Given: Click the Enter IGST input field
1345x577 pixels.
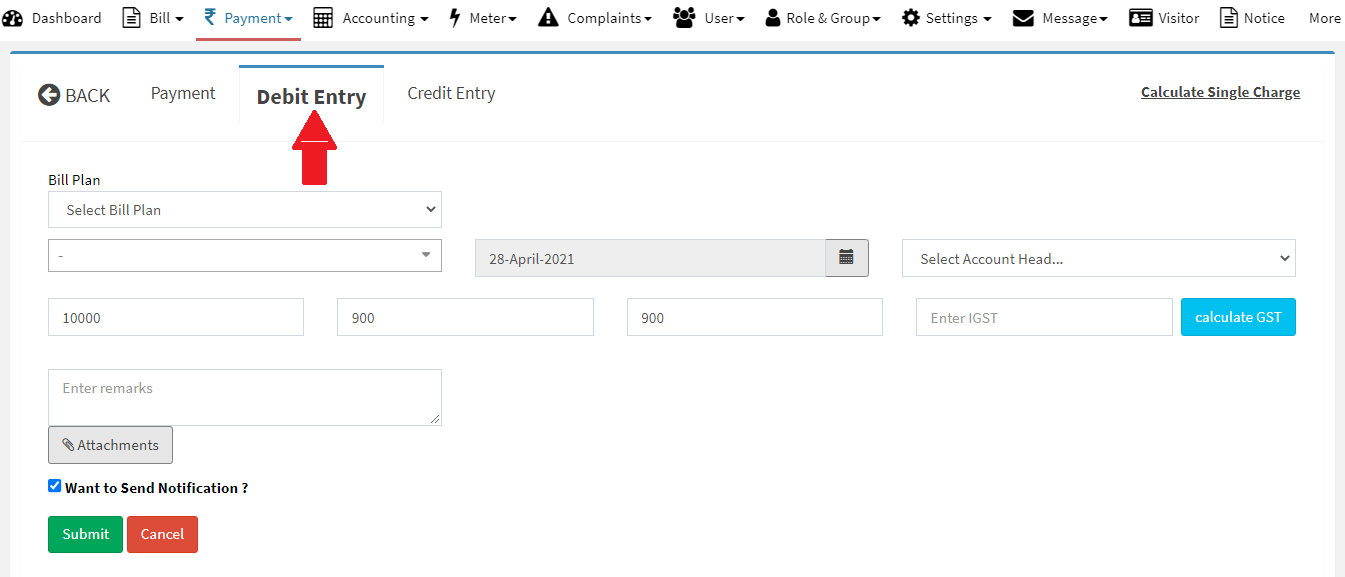Looking at the screenshot, I should [1043, 318].
